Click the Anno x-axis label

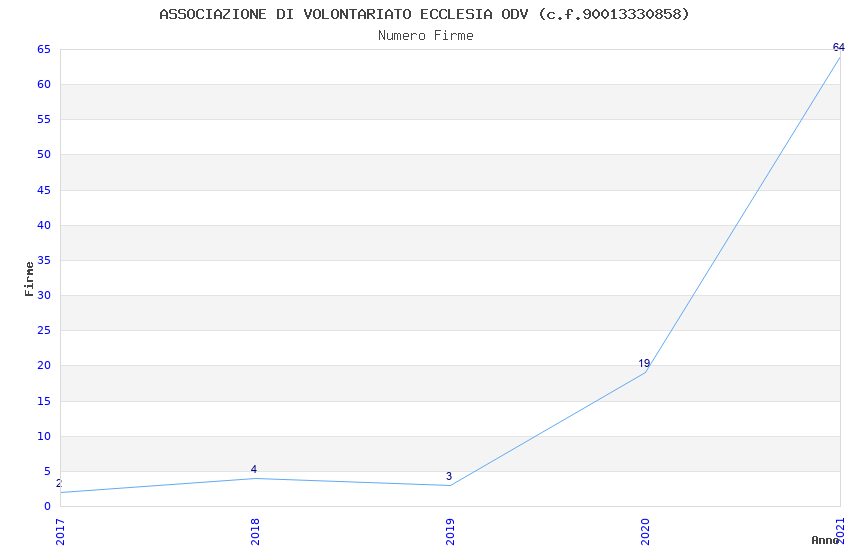(825, 540)
